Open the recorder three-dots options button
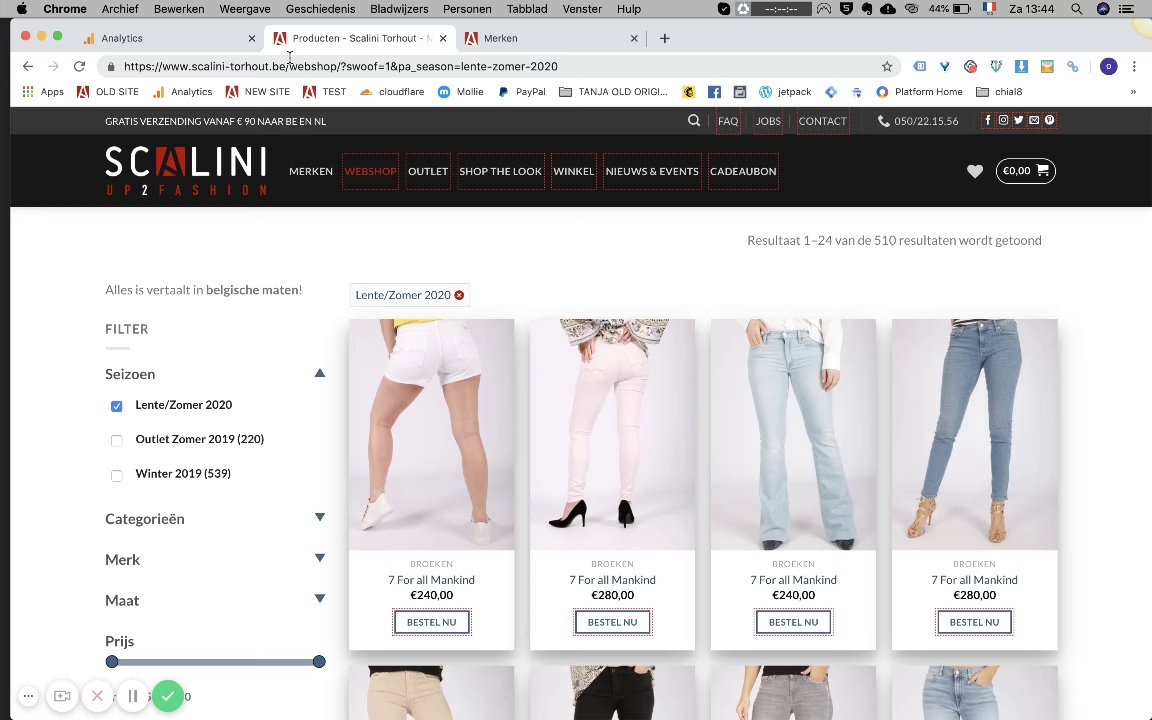This screenshot has height=720, width=1152. click(28, 696)
